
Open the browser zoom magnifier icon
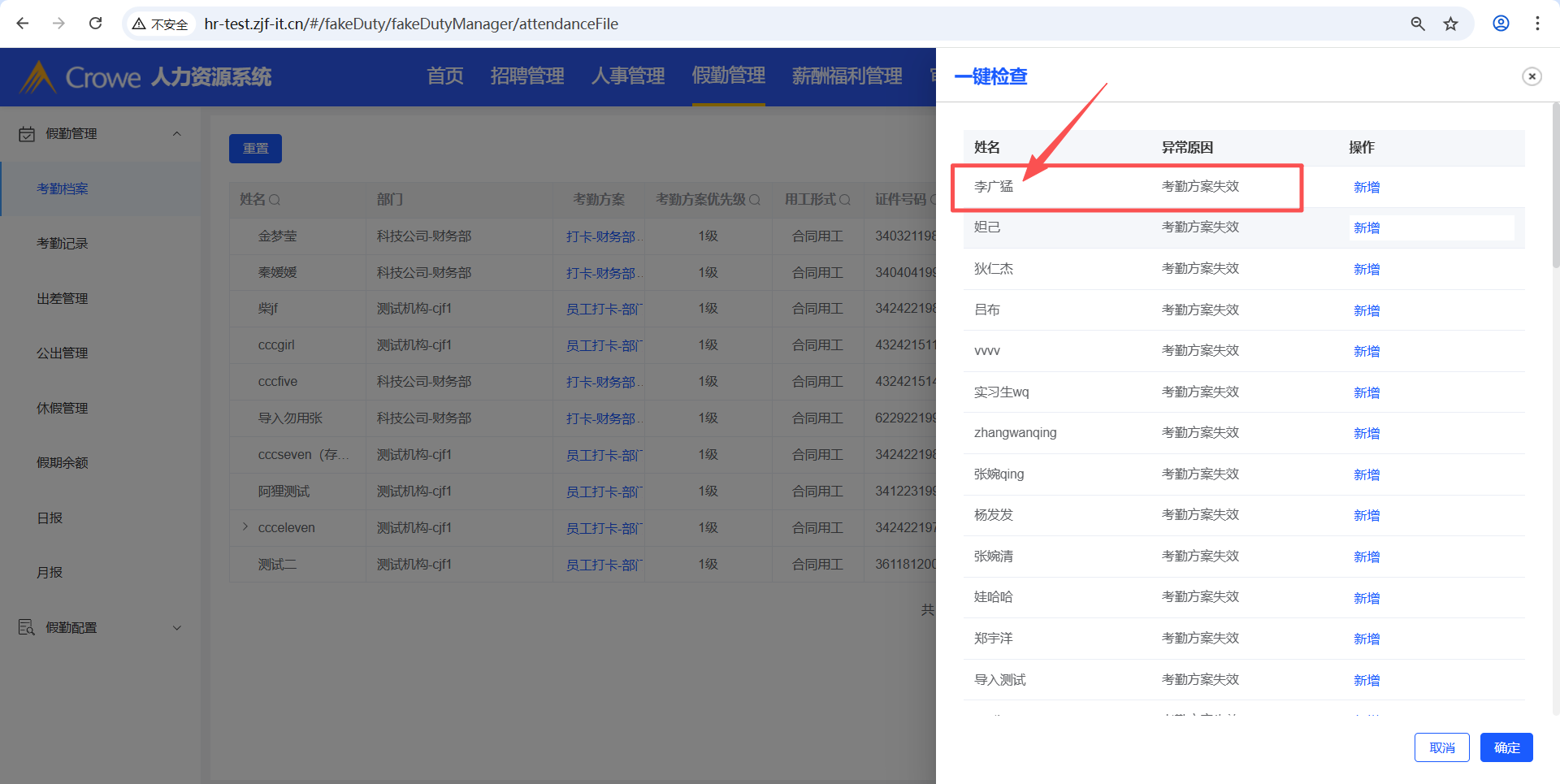click(1418, 24)
